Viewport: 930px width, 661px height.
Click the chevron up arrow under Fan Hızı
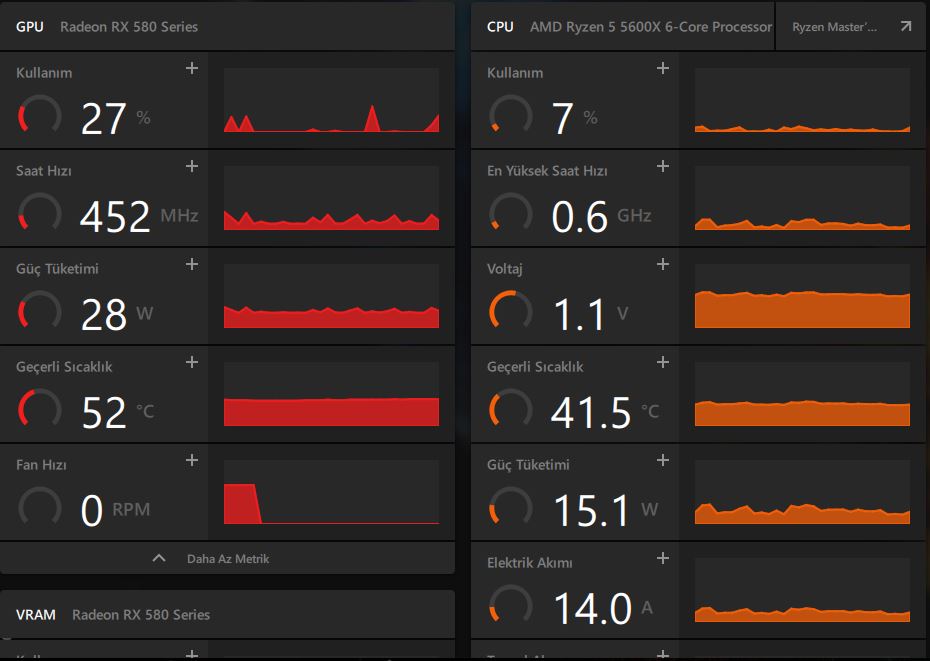(158, 559)
